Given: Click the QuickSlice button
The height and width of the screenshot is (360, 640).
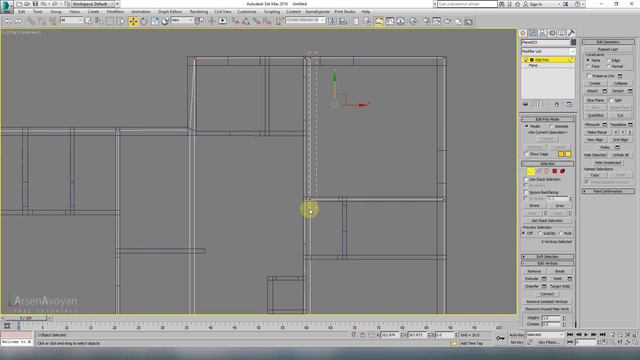Looking at the screenshot, I should (x=596, y=116).
